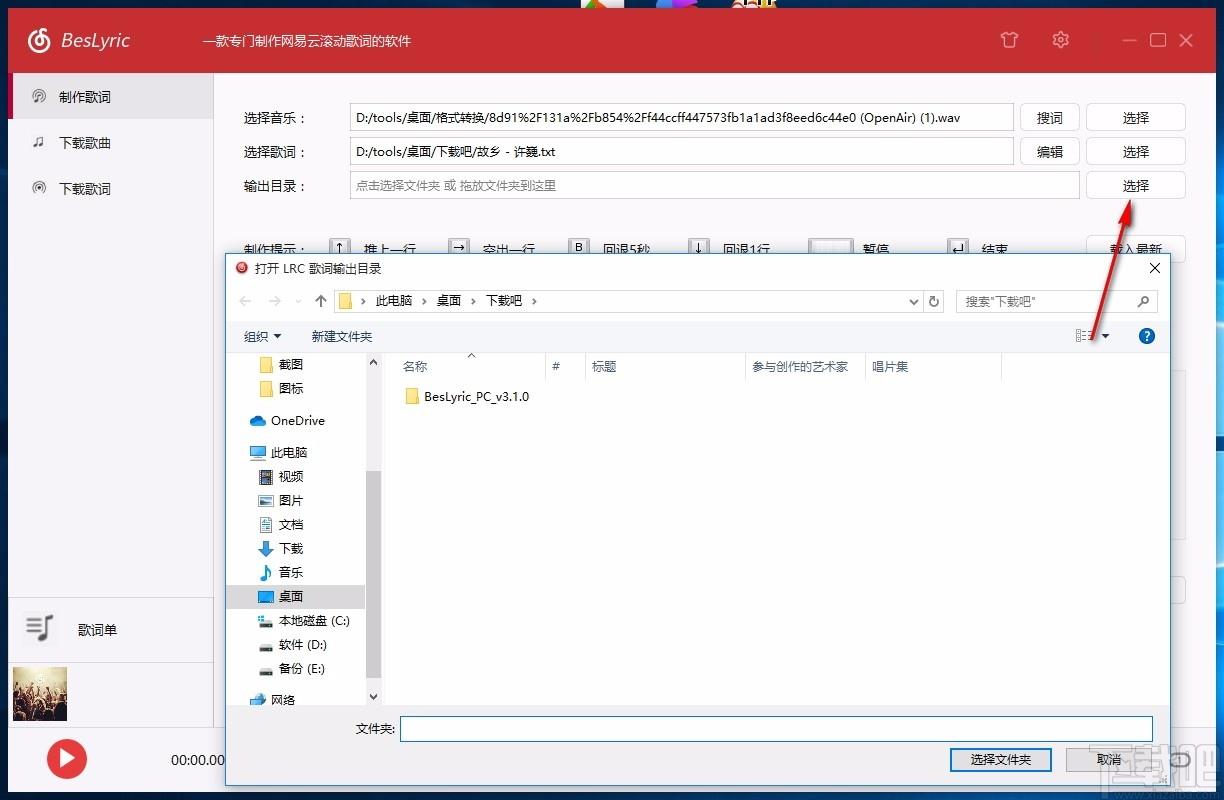The width and height of the screenshot is (1224, 800).
Task: Confirm with 选择文件夹 button
Action: point(1000,760)
